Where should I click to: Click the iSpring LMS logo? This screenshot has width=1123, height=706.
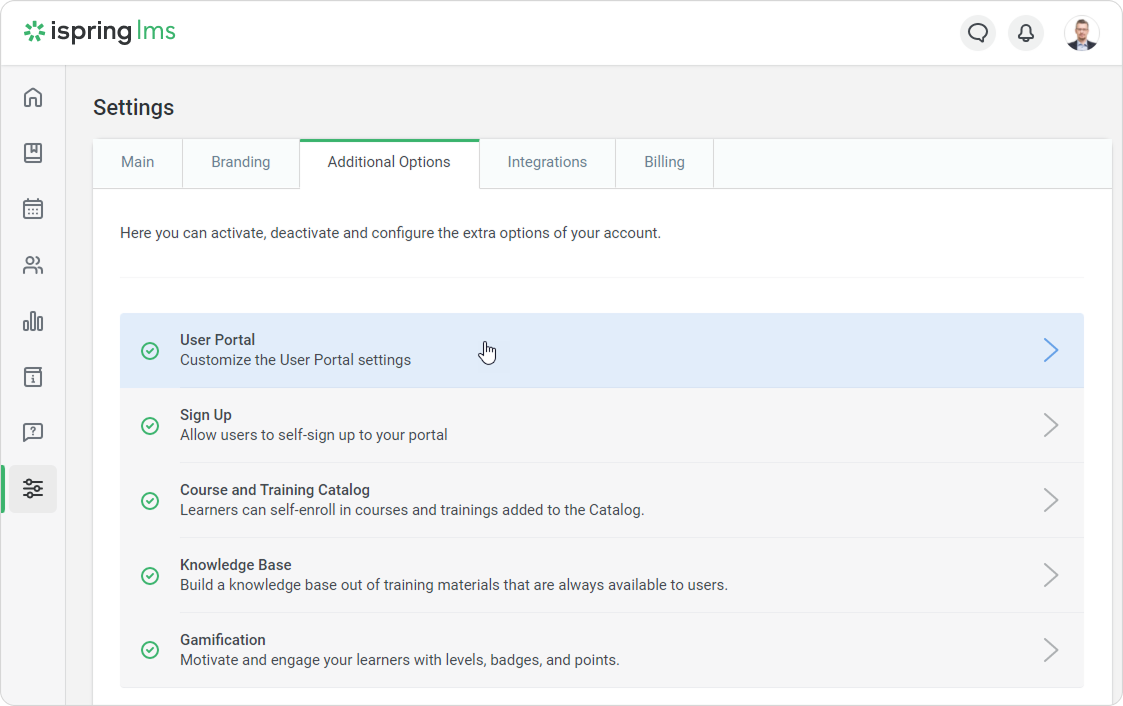tap(100, 32)
